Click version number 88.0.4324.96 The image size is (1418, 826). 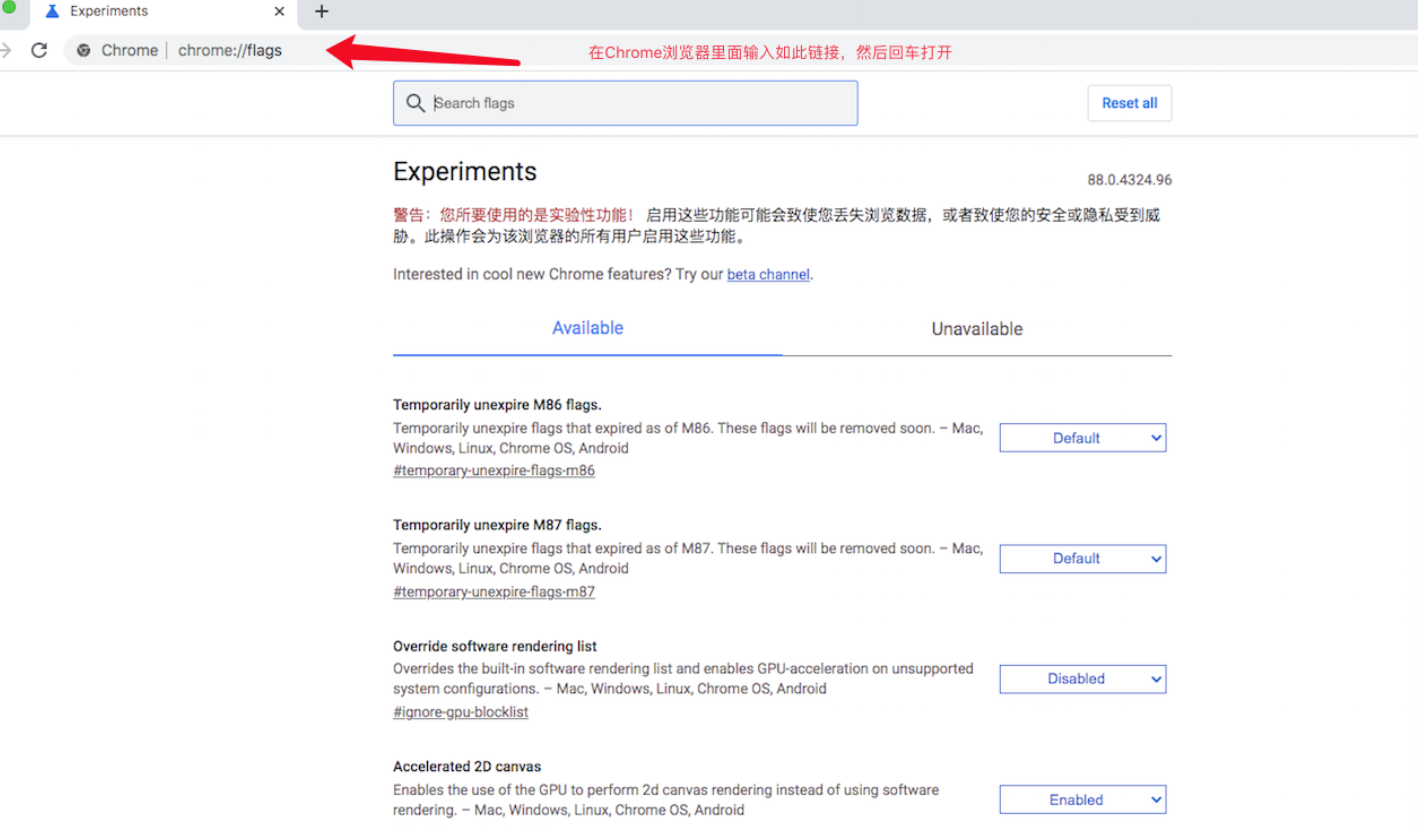(1130, 180)
